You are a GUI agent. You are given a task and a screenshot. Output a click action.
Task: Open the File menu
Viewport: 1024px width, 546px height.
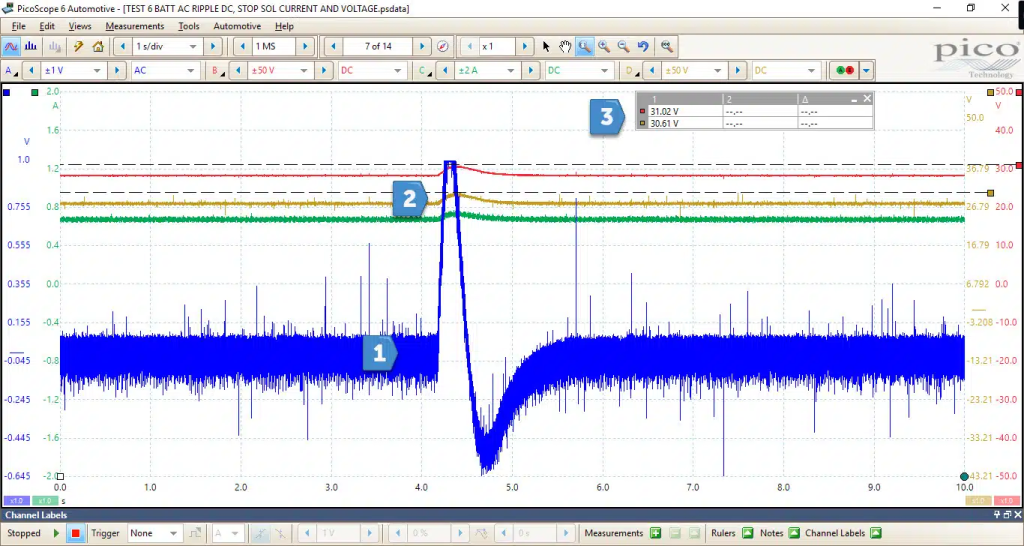[x=18, y=26]
